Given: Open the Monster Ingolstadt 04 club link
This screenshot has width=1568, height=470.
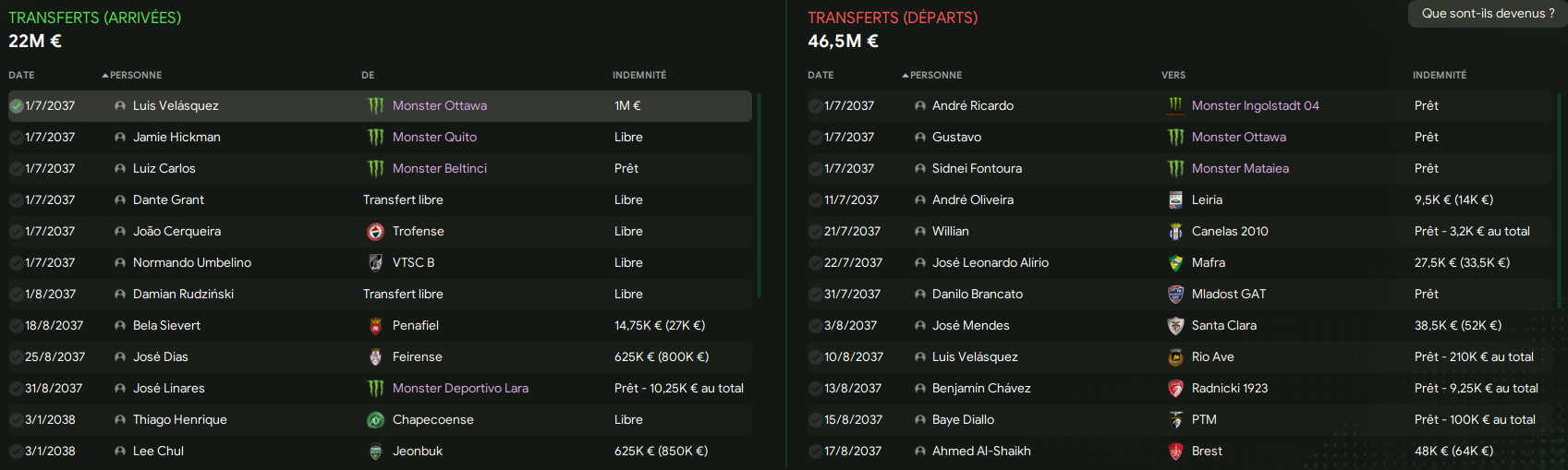Looking at the screenshot, I should click(1256, 106).
